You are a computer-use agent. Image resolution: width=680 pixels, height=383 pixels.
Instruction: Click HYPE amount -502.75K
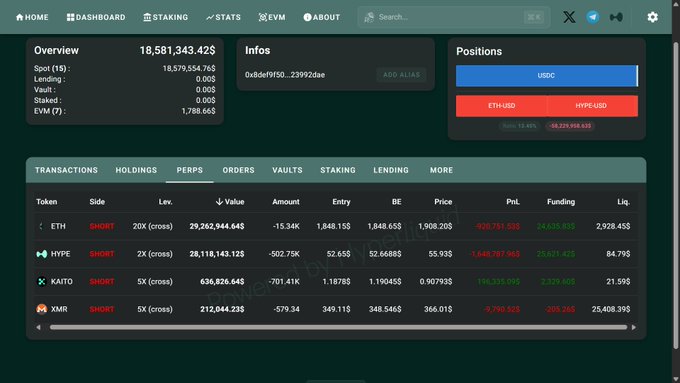(x=284, y=254)
